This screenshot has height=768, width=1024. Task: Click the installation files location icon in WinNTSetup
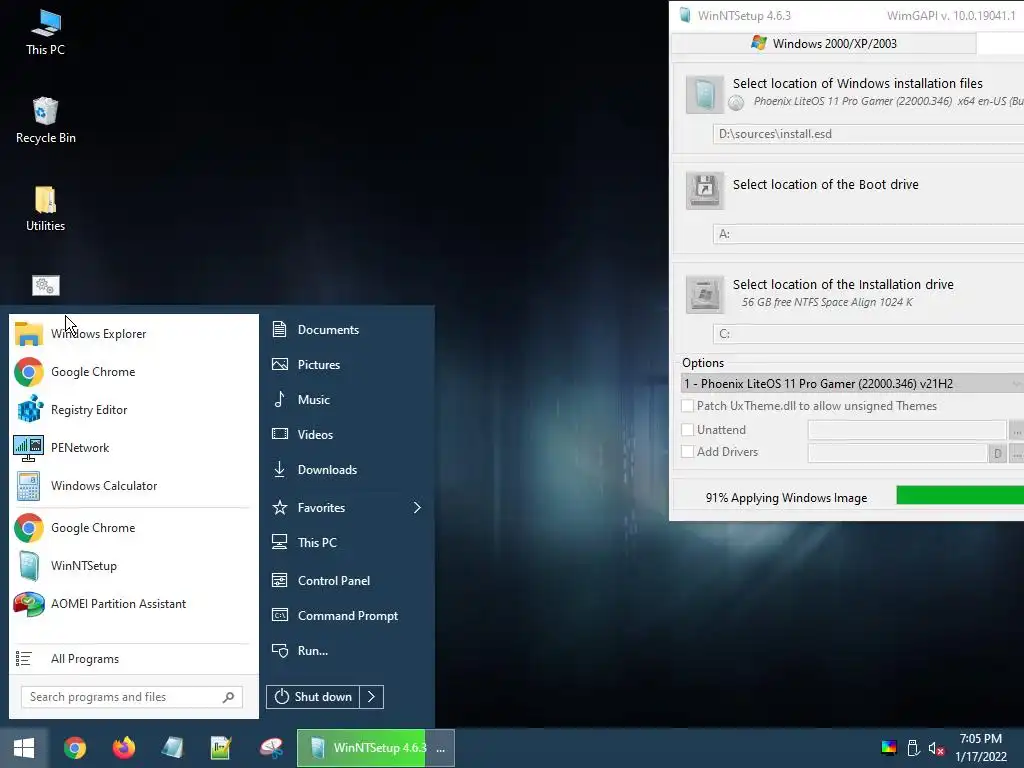[x=705, y=95]
